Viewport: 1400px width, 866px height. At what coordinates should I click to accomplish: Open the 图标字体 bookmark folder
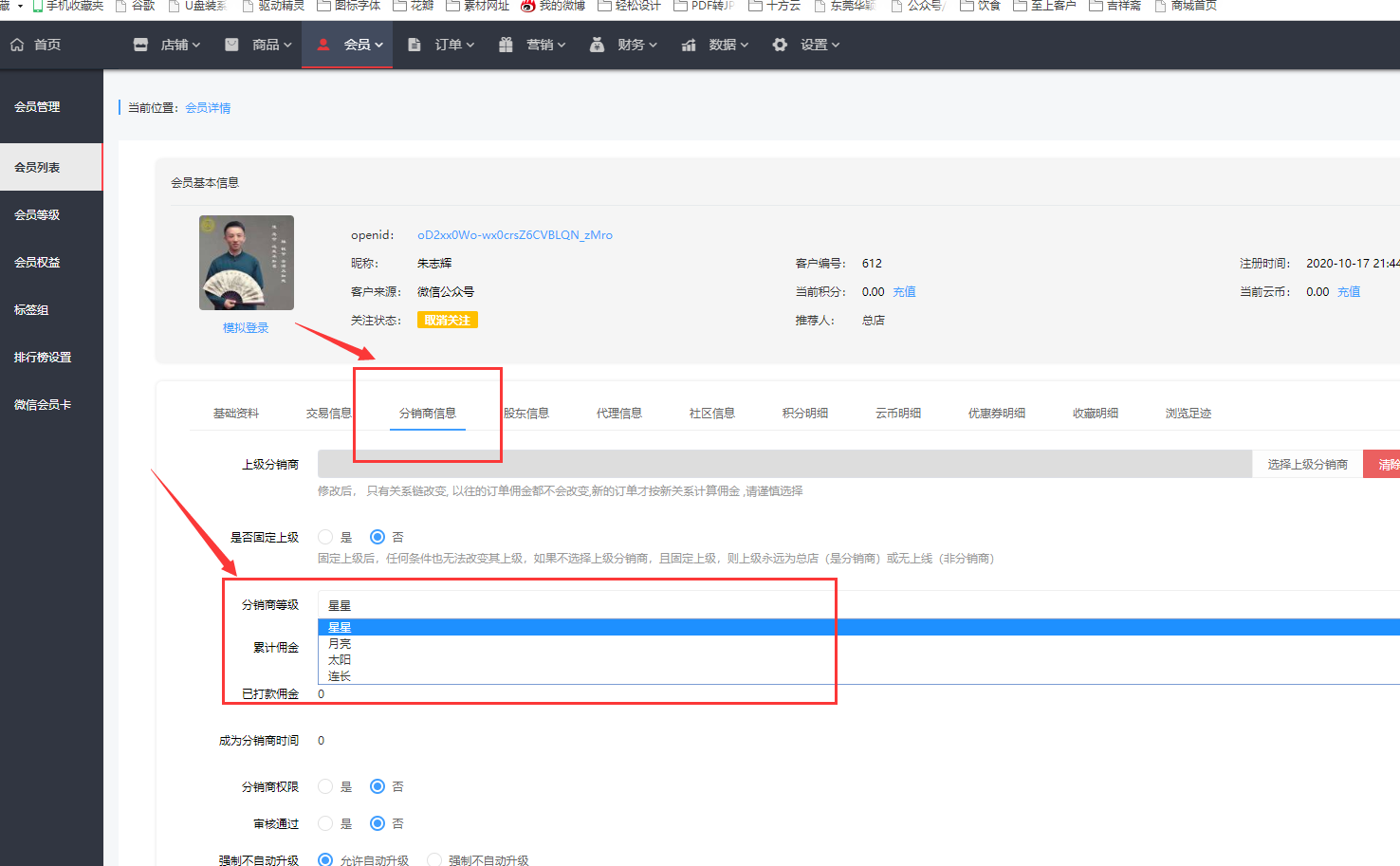coord(348,6)
